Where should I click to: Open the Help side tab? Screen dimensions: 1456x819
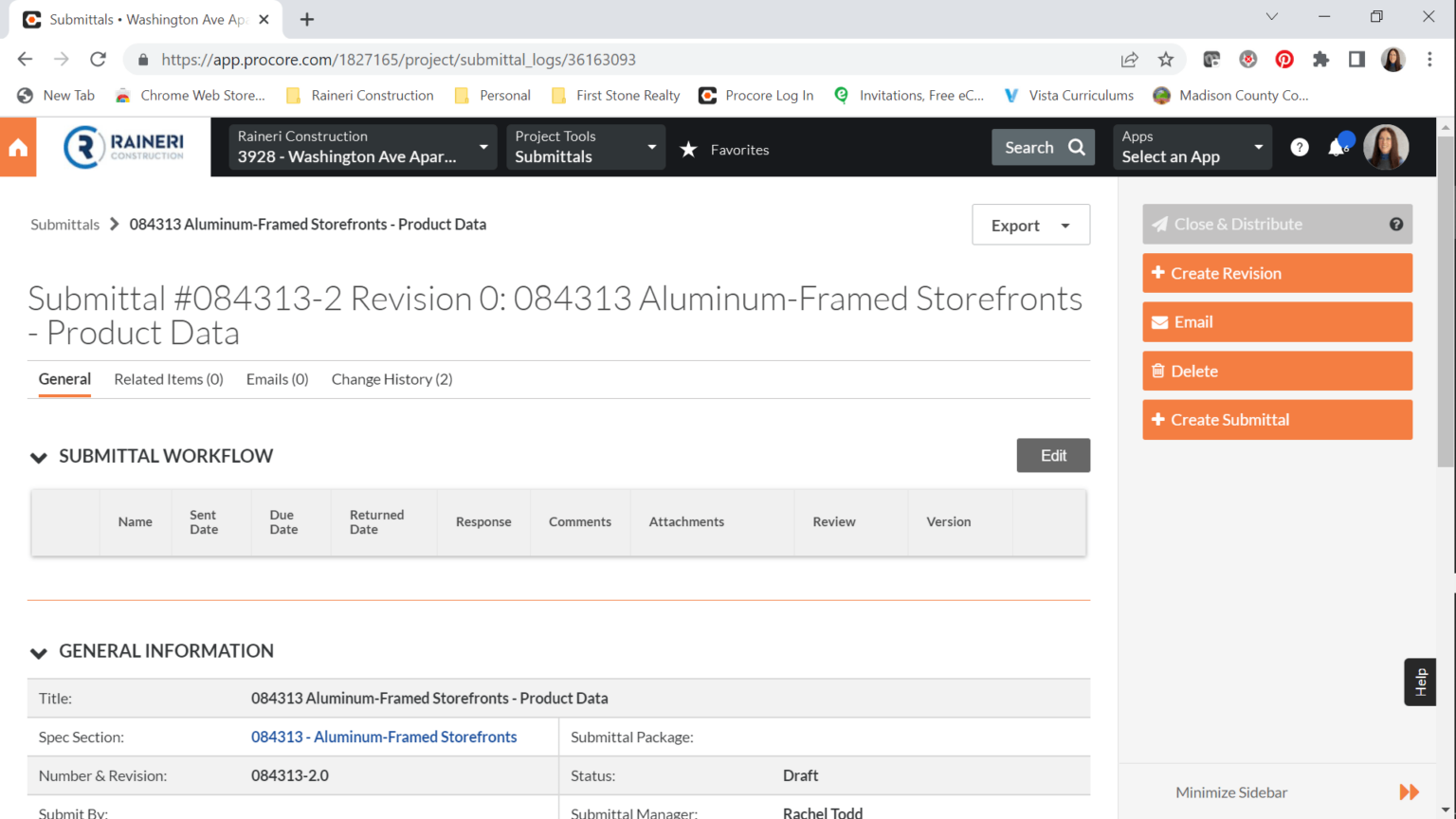(1420, 682)
